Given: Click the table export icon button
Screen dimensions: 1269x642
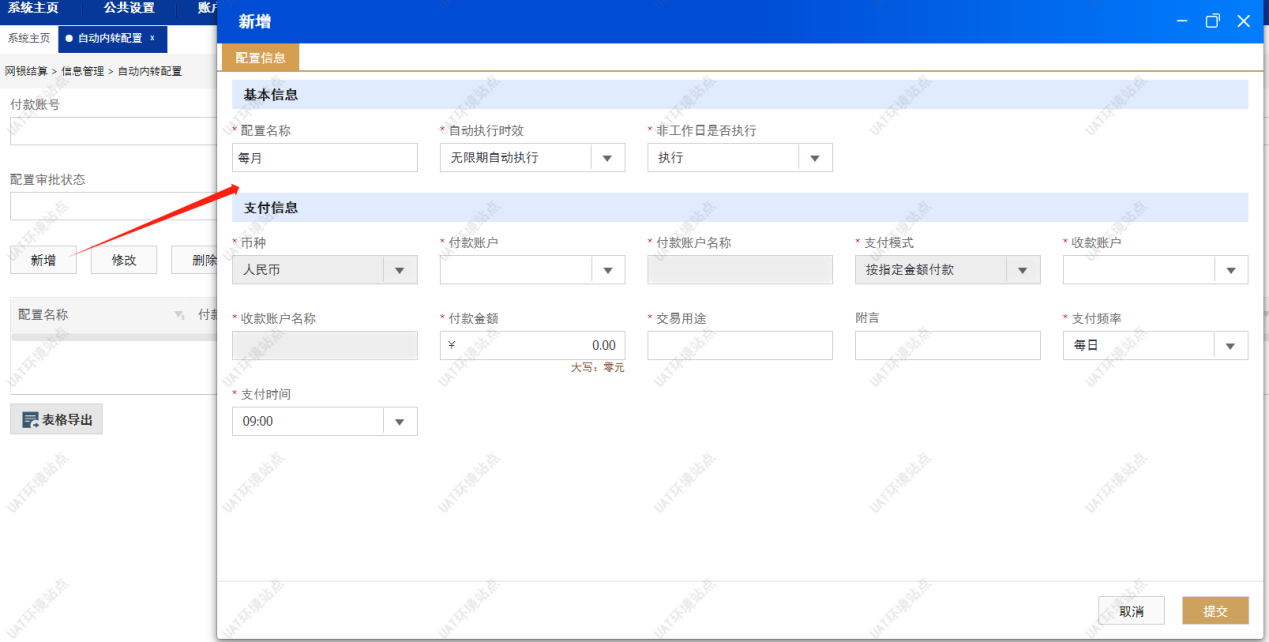Looking at the screenshot, I should click(57, 420).
